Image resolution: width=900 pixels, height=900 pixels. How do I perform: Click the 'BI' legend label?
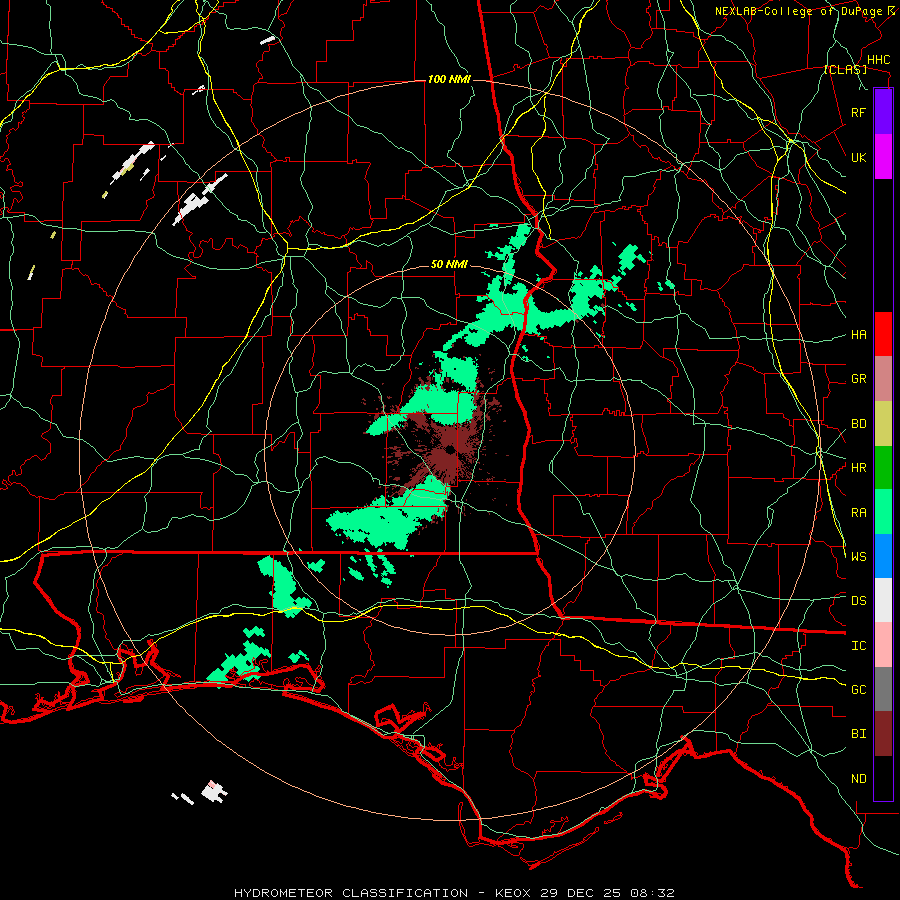tap(858, 734)
